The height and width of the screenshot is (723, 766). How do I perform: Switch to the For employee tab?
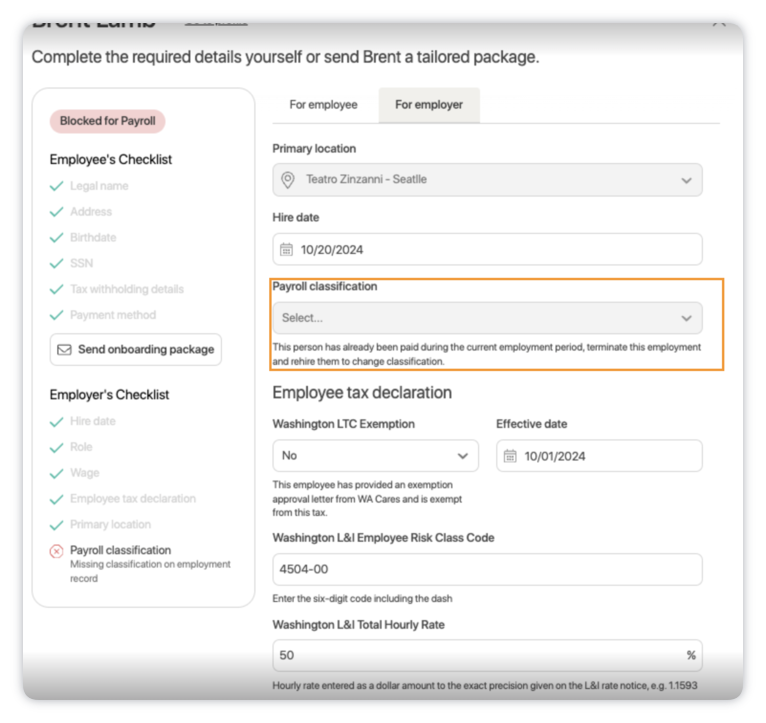323,105
